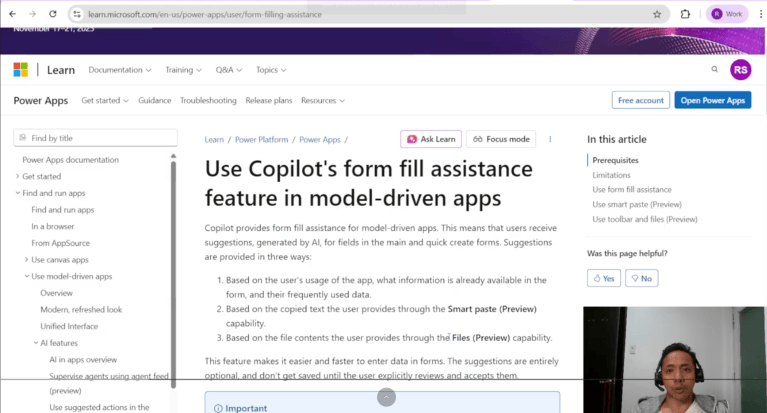767x413 pixels.
Task: Open Power Apps documentation tree item
Action: click(x=70, y=160)
